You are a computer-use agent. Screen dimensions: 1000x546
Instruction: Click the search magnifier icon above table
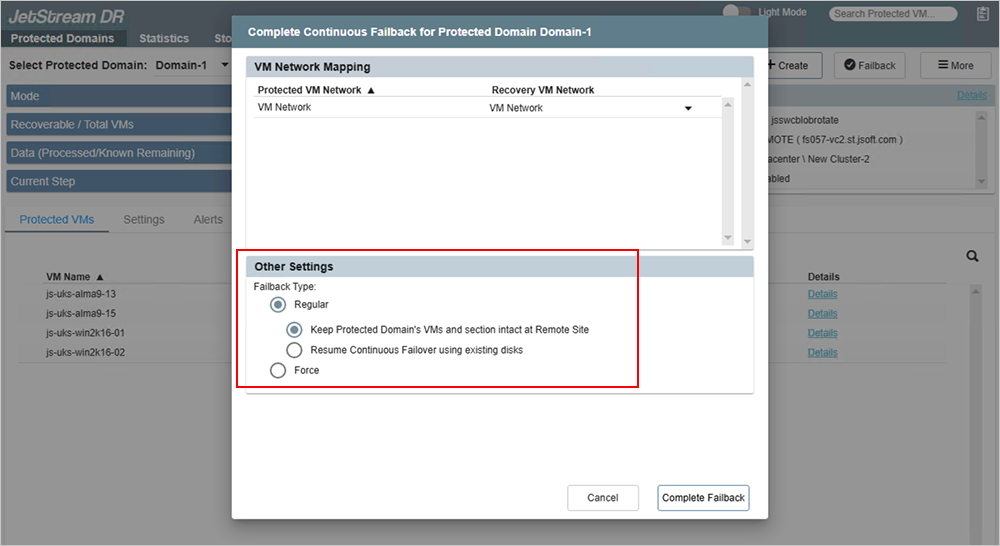click(972, 257)
